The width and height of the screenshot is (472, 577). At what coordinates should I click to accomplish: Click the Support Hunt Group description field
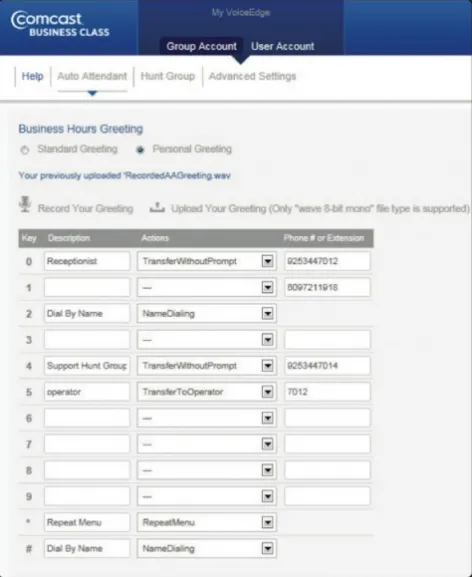87,366
